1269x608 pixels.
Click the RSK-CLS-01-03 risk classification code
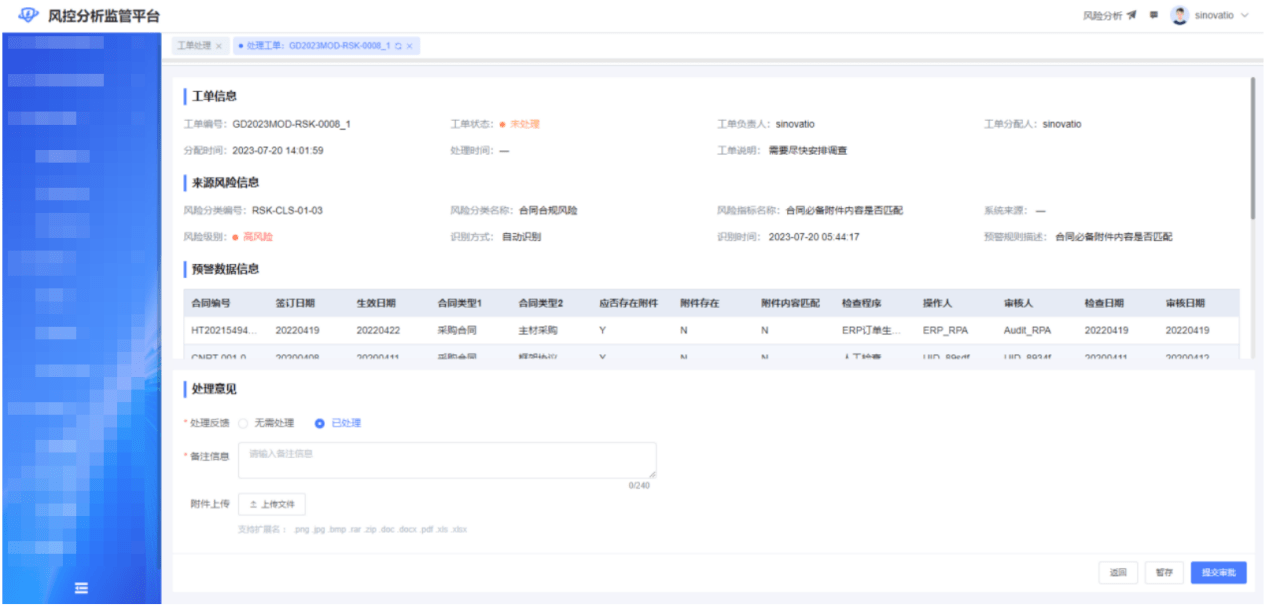287,211
